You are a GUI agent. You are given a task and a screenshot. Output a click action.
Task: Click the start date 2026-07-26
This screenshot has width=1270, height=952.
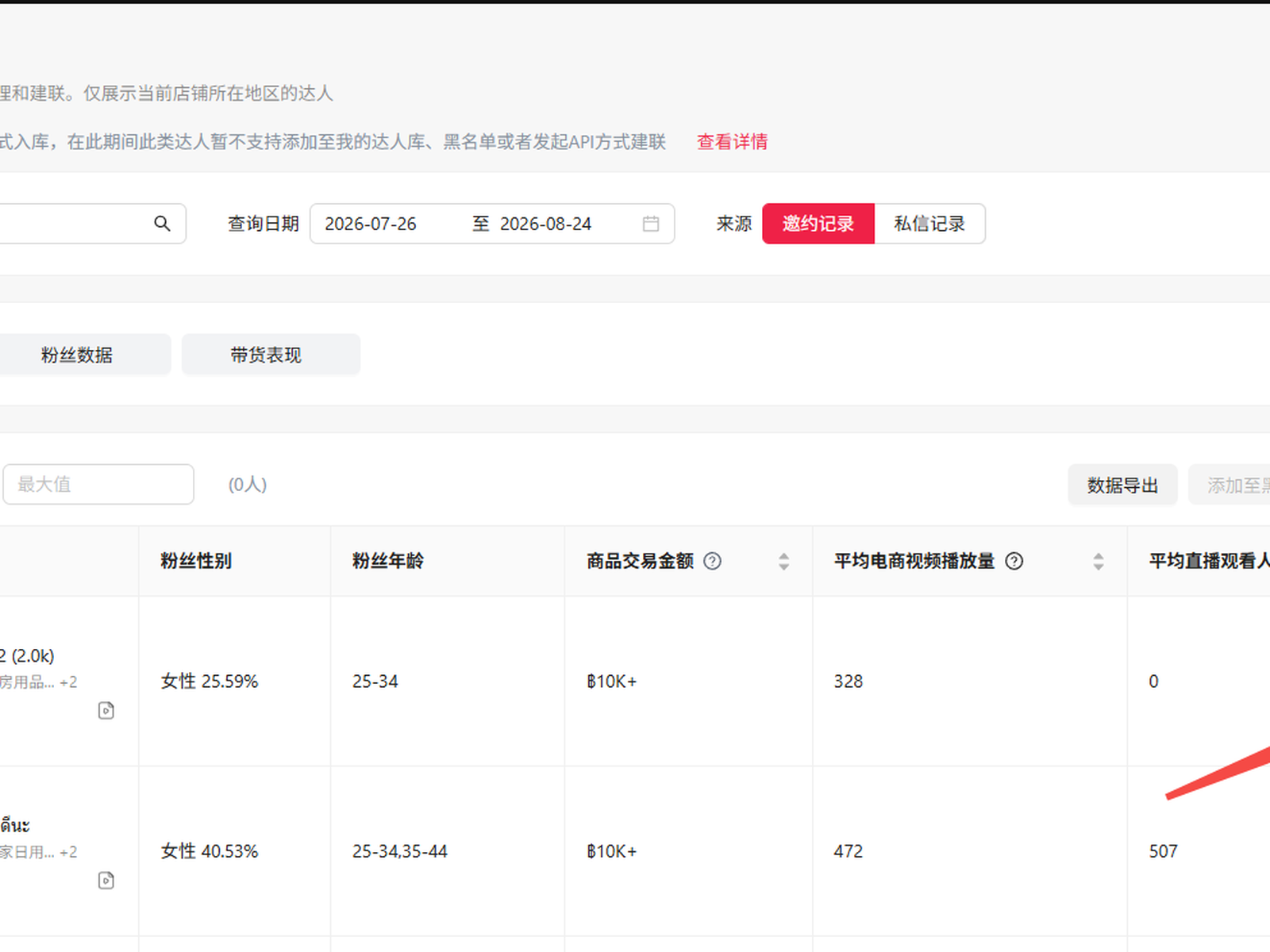tap(371, 224)
